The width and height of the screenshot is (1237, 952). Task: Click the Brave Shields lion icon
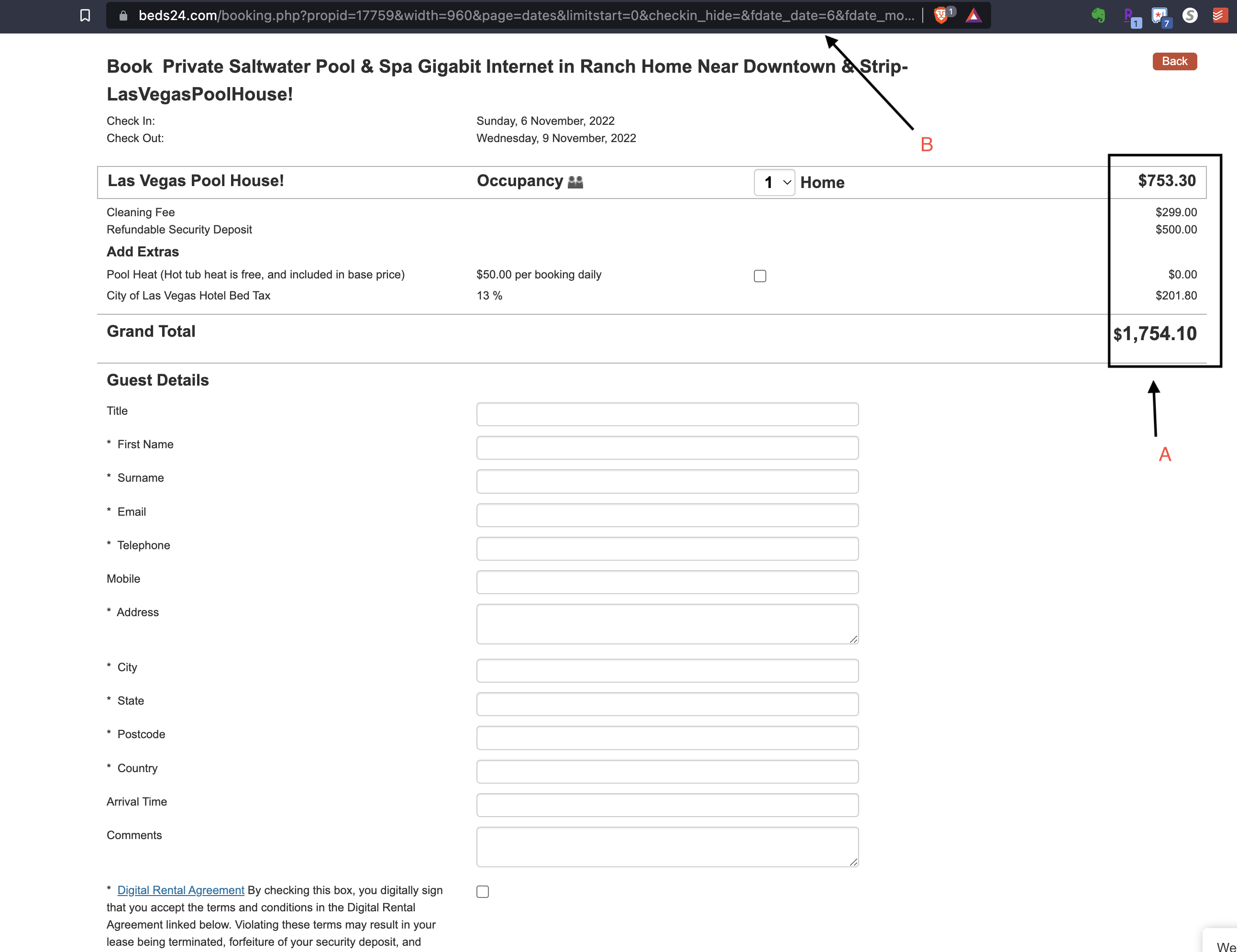tap(940, 15)
